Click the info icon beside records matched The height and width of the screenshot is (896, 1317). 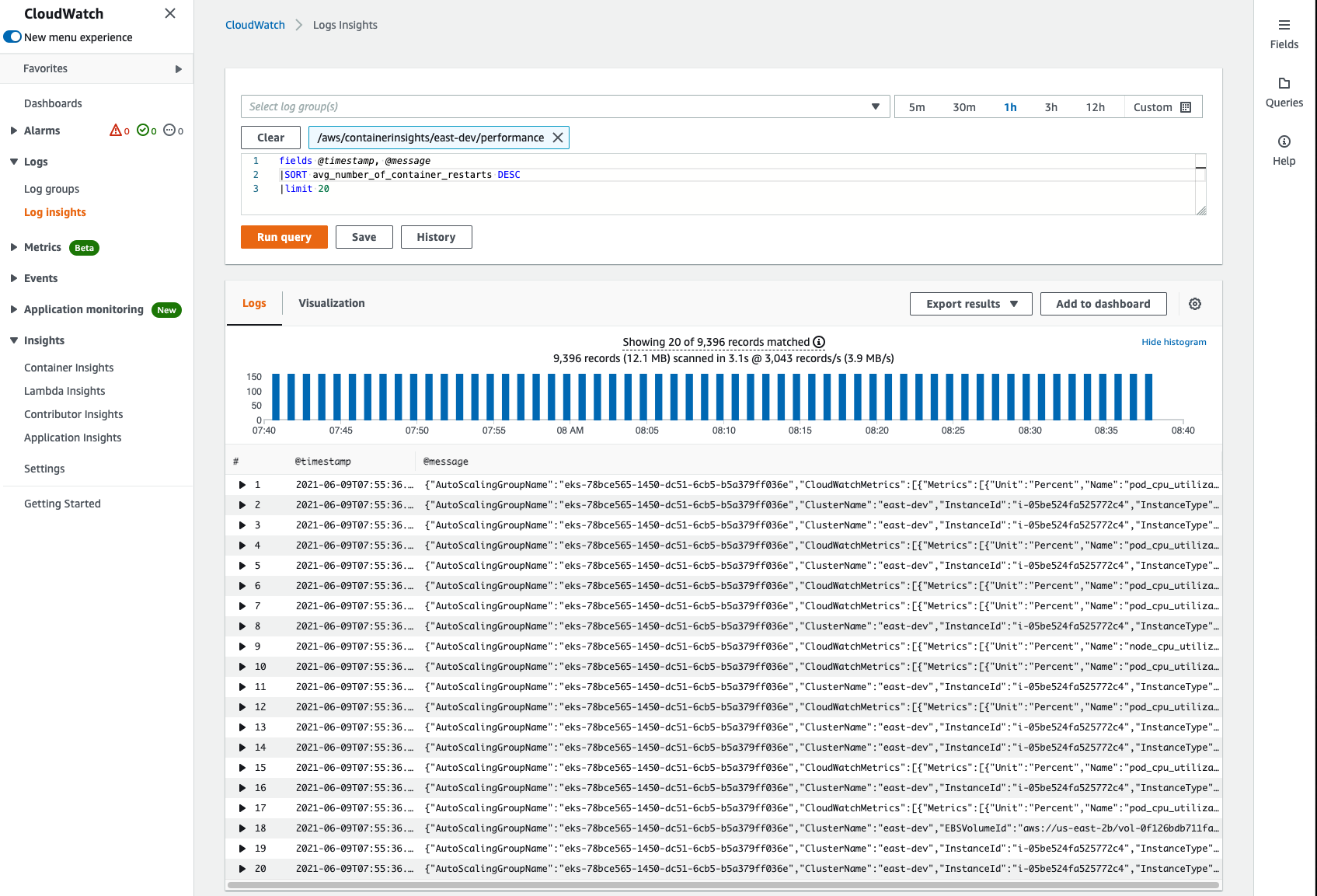(819, 342)
